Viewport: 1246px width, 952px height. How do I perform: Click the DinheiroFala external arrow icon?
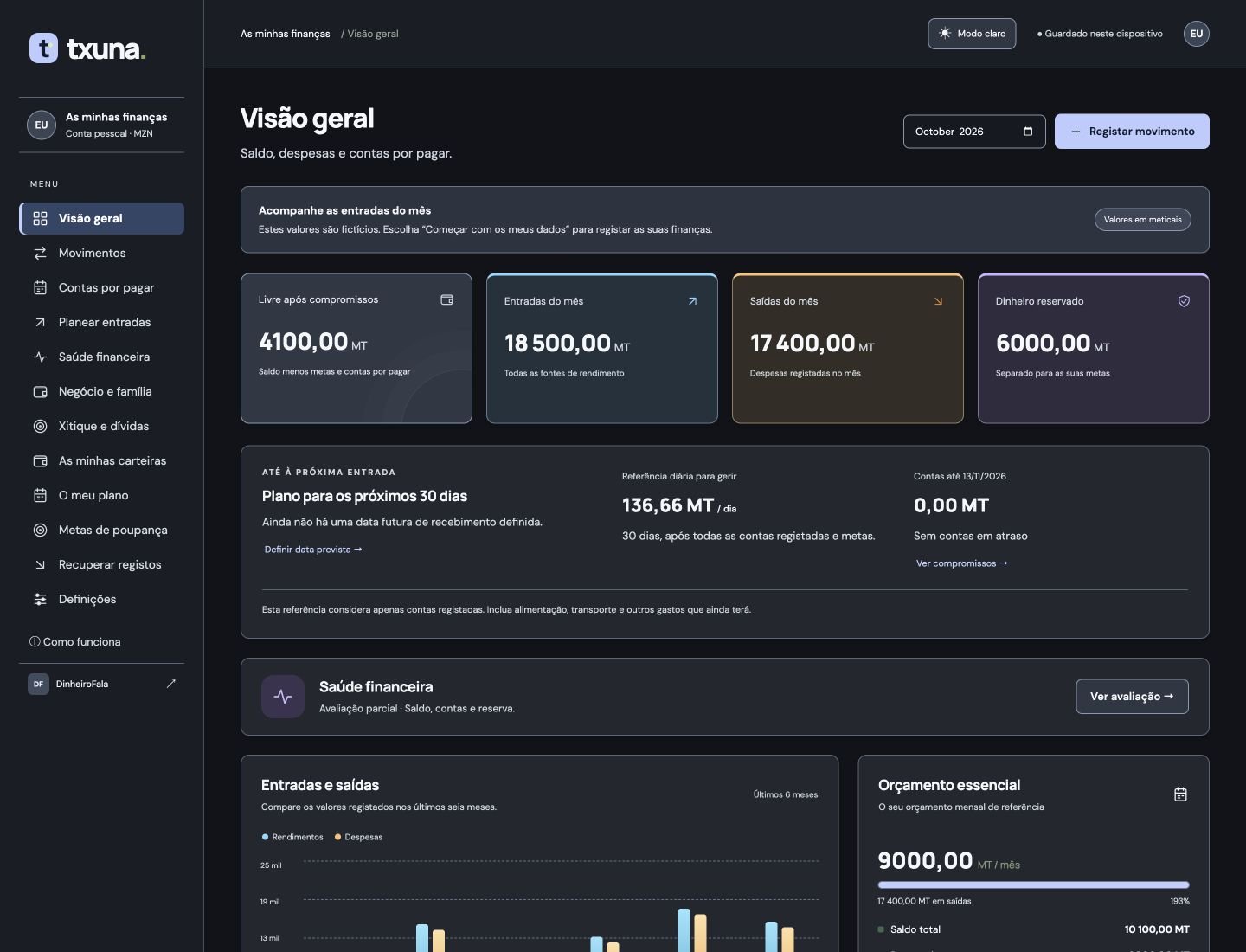click(170, 684)
